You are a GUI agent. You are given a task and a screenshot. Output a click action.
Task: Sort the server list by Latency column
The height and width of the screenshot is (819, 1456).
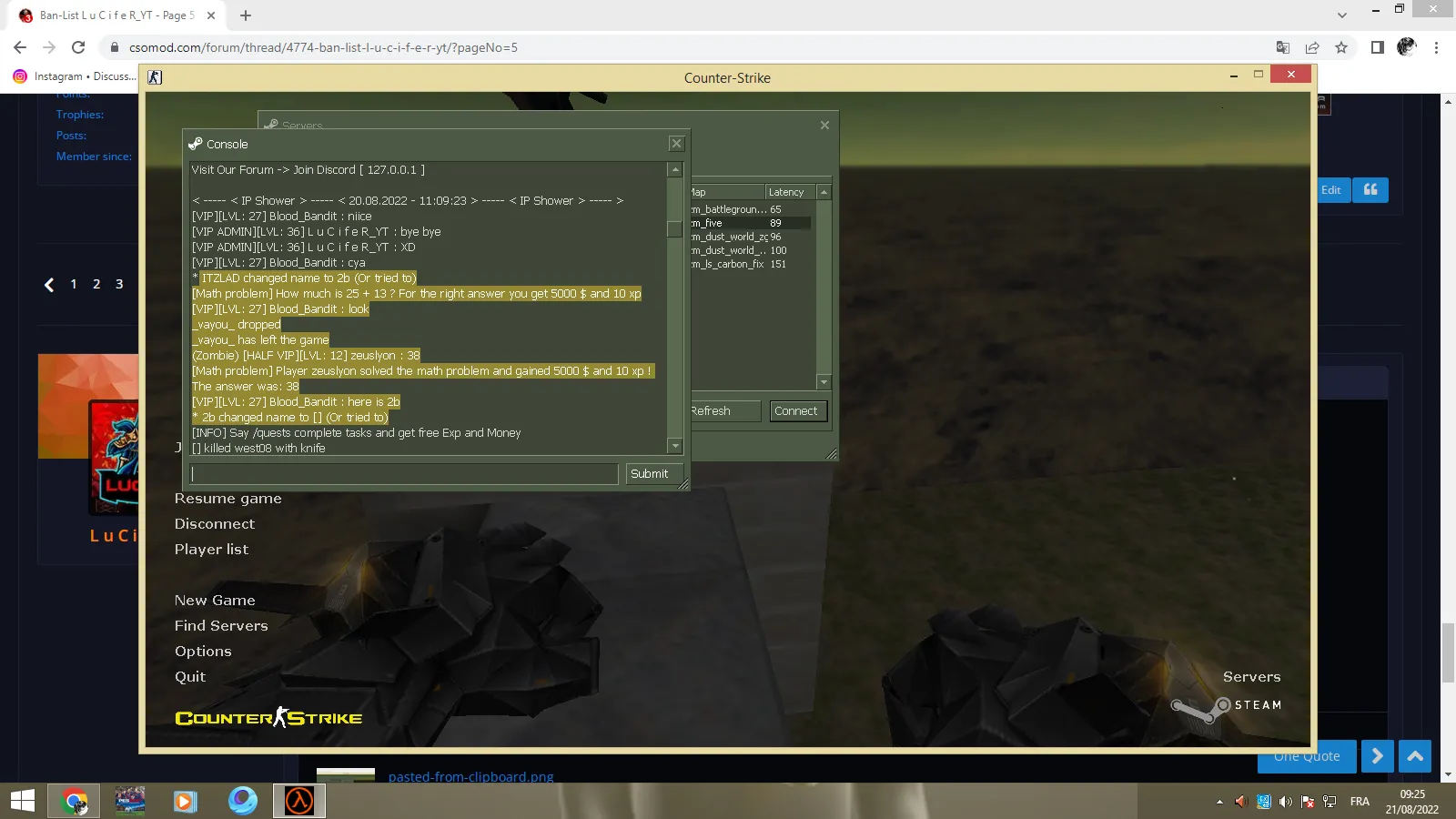[x=790, y=192]
